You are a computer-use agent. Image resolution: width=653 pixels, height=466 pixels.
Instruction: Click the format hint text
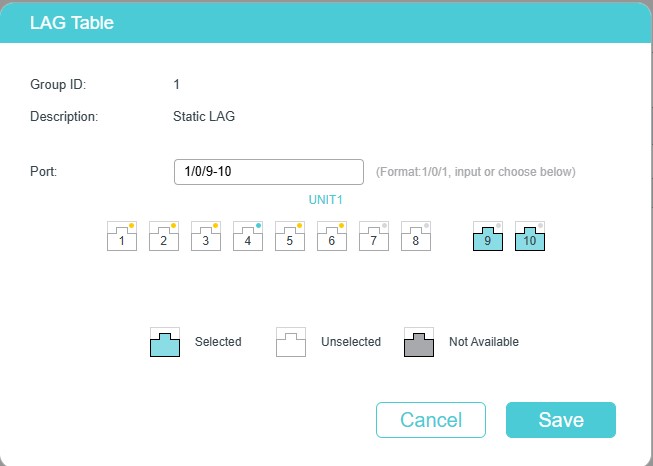(x=476, y=172)
